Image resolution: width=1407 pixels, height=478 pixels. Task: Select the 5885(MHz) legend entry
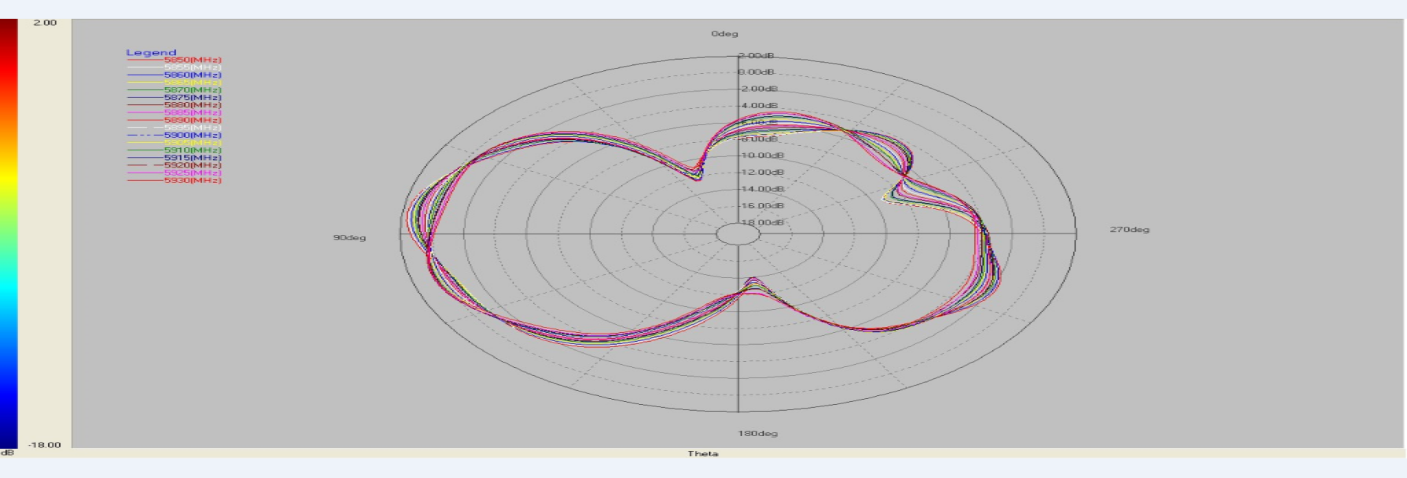pos(174,112)
